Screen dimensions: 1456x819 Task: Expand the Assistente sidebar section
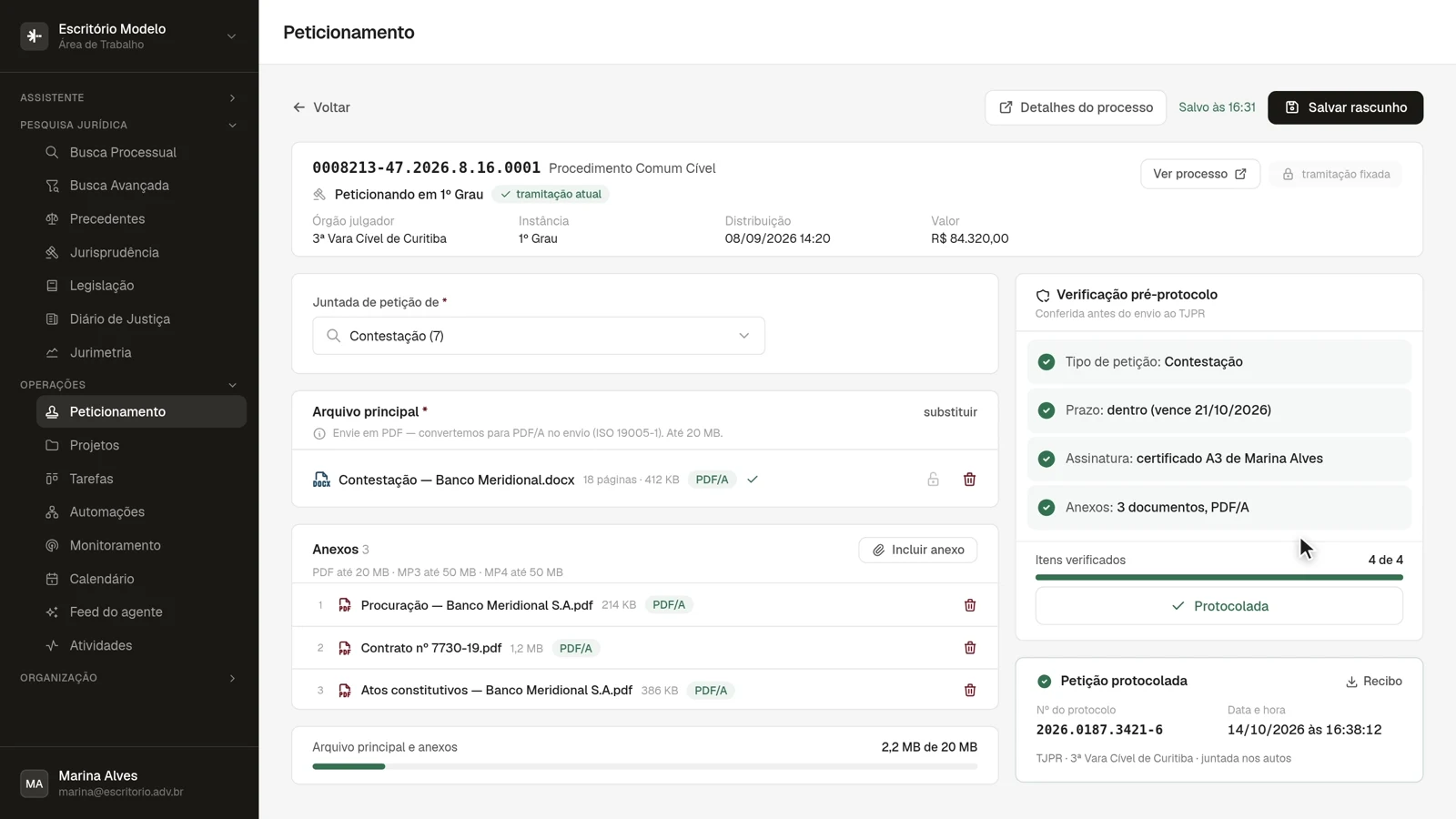point(128,97)
